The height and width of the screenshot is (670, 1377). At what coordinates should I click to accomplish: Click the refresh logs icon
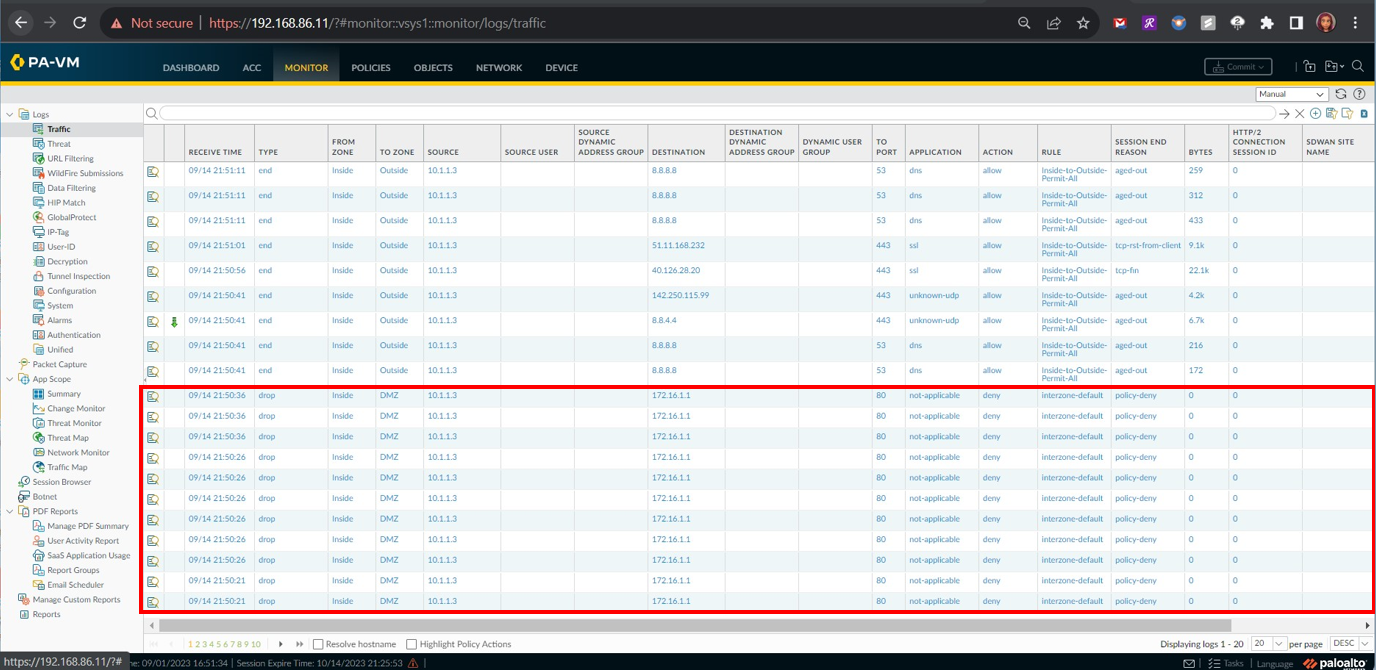pyautogui.click(x=1341, y=94)
